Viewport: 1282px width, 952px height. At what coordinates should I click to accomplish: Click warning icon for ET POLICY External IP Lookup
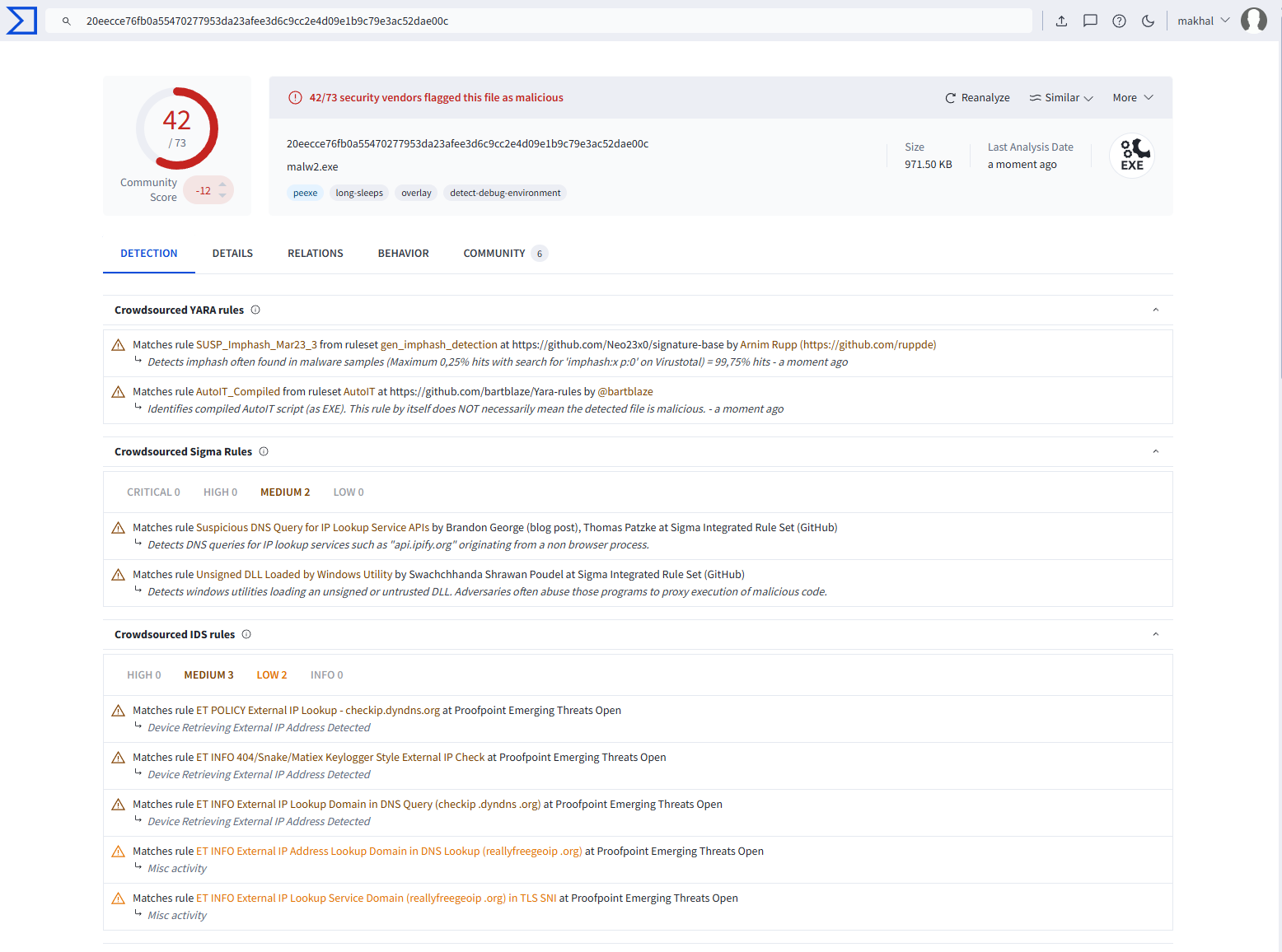[x=118, y=711]
